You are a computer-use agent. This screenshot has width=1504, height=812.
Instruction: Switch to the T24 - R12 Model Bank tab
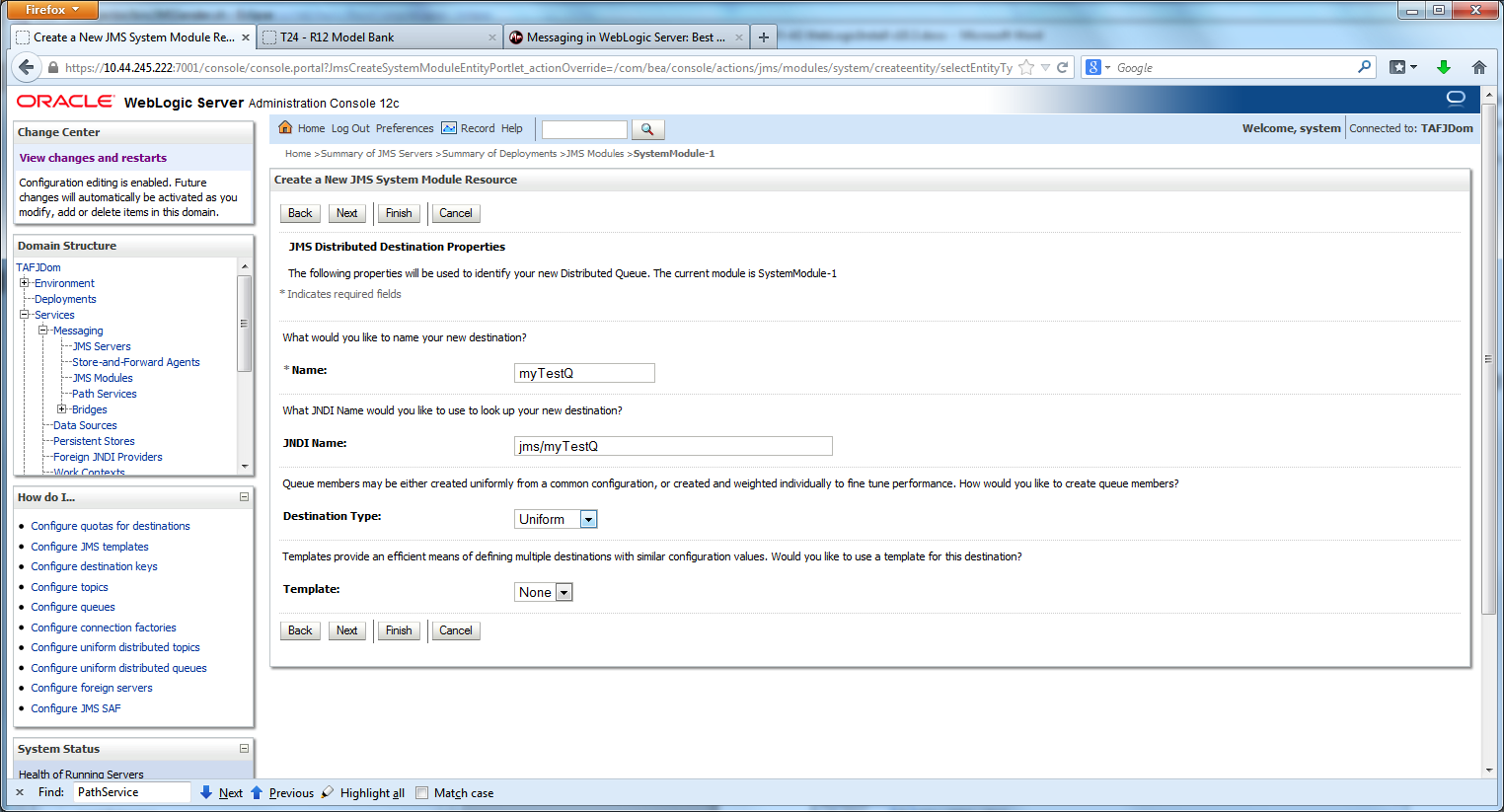(x=379, y=37)
